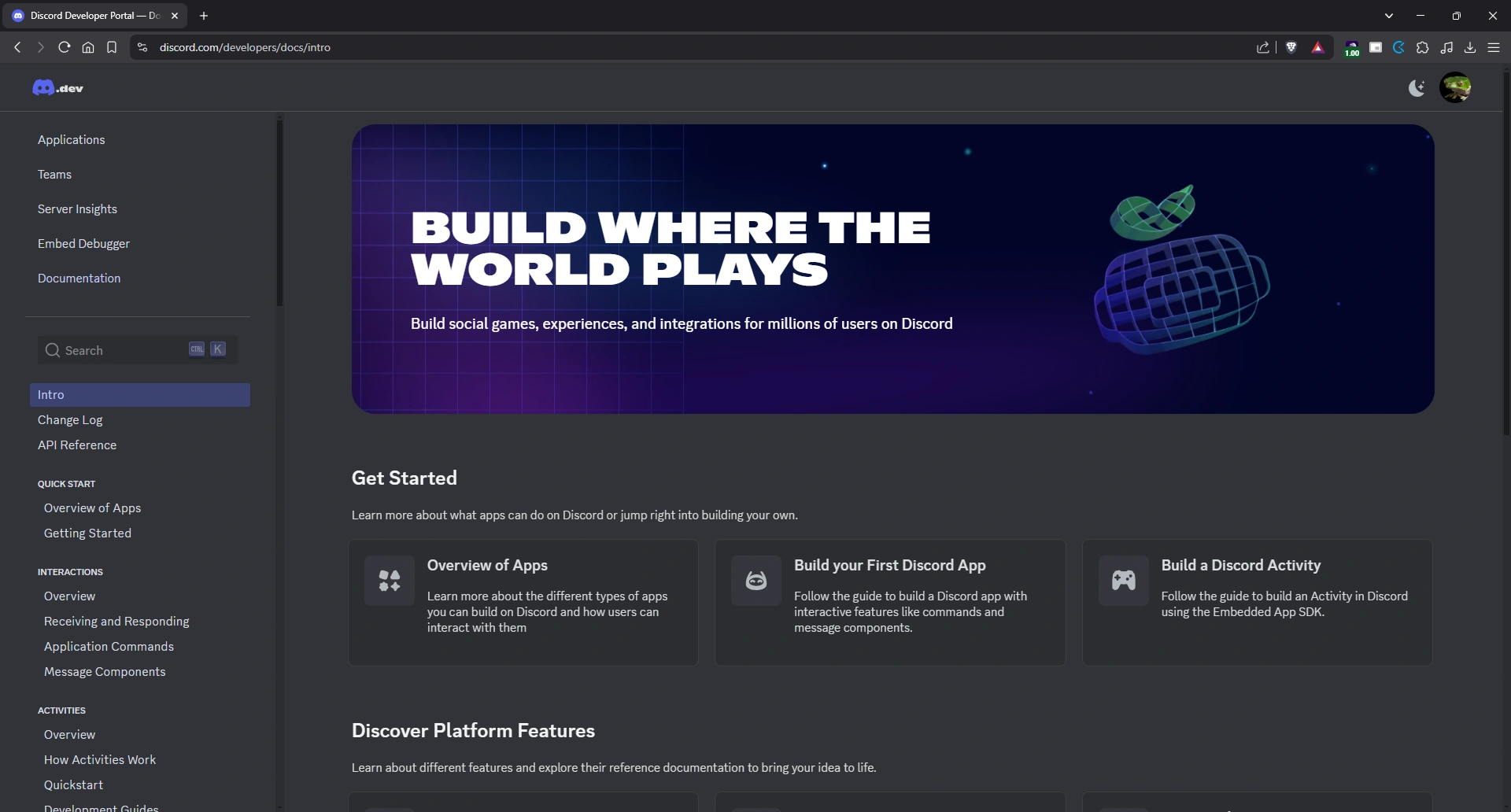Click the game controller Activity card icon
Viewport: 1511px width, 812px height.
[1124, 581]
